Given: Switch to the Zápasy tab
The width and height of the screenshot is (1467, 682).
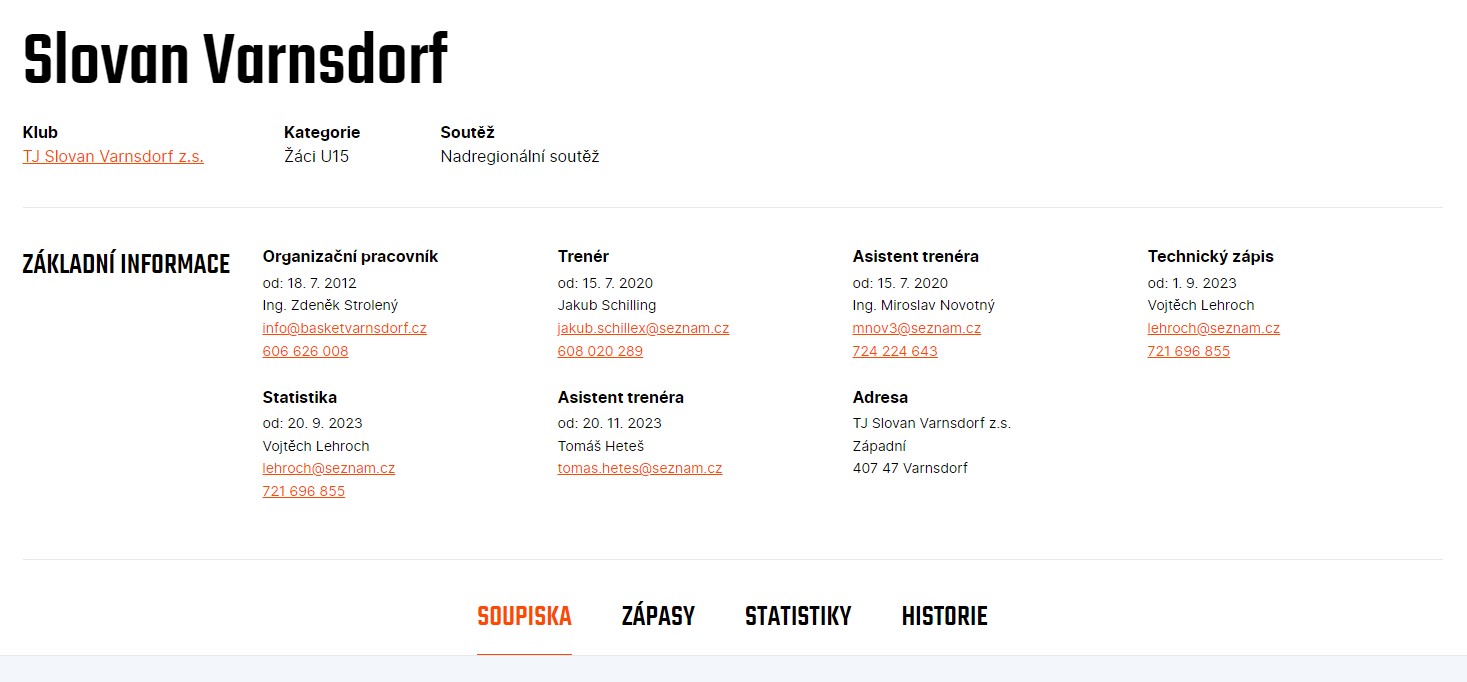Looking at the screenshot, I should click(x=658, y=616).
